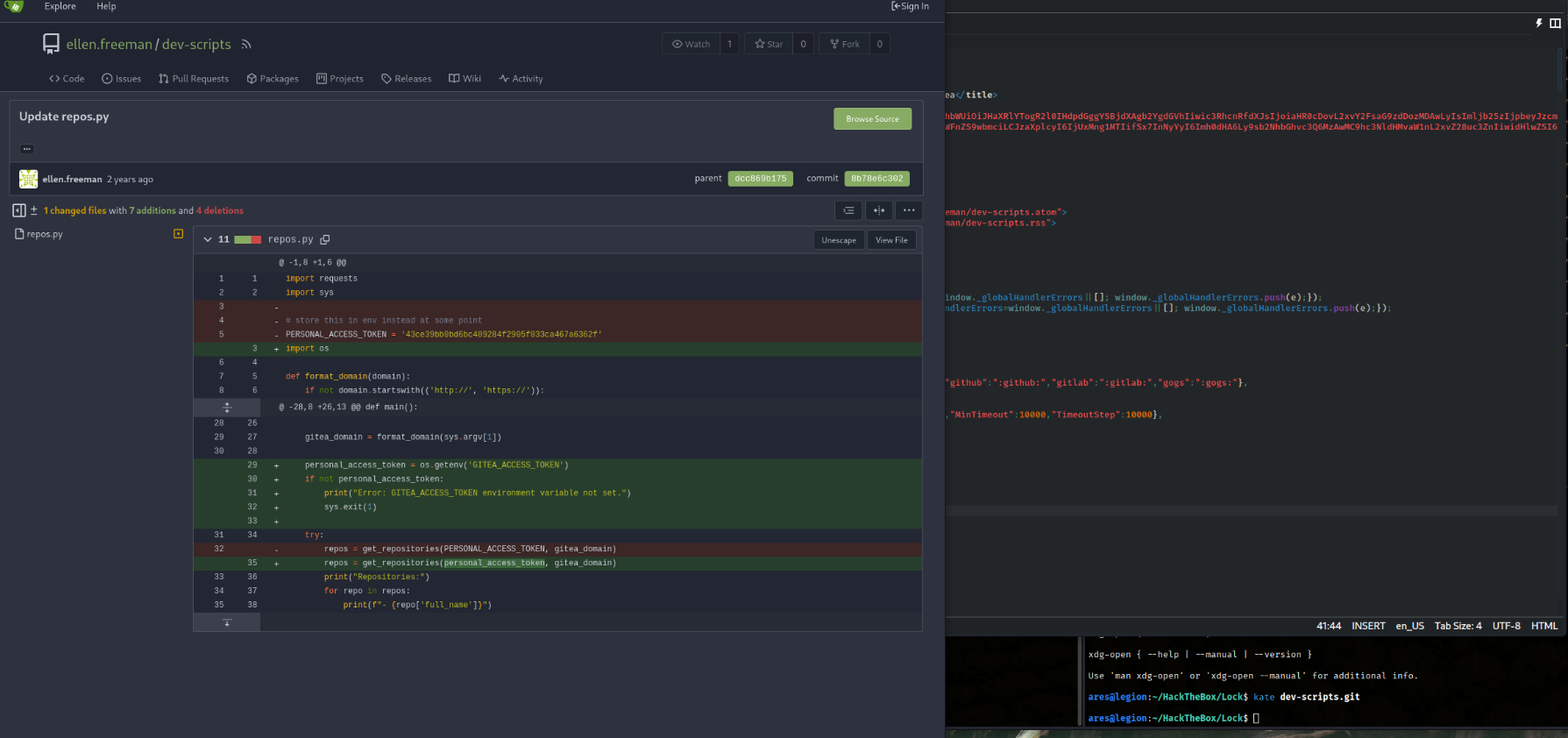Fork the dev-scripts repository
Screen dimensions: 1568x738
tap(845, 44)
